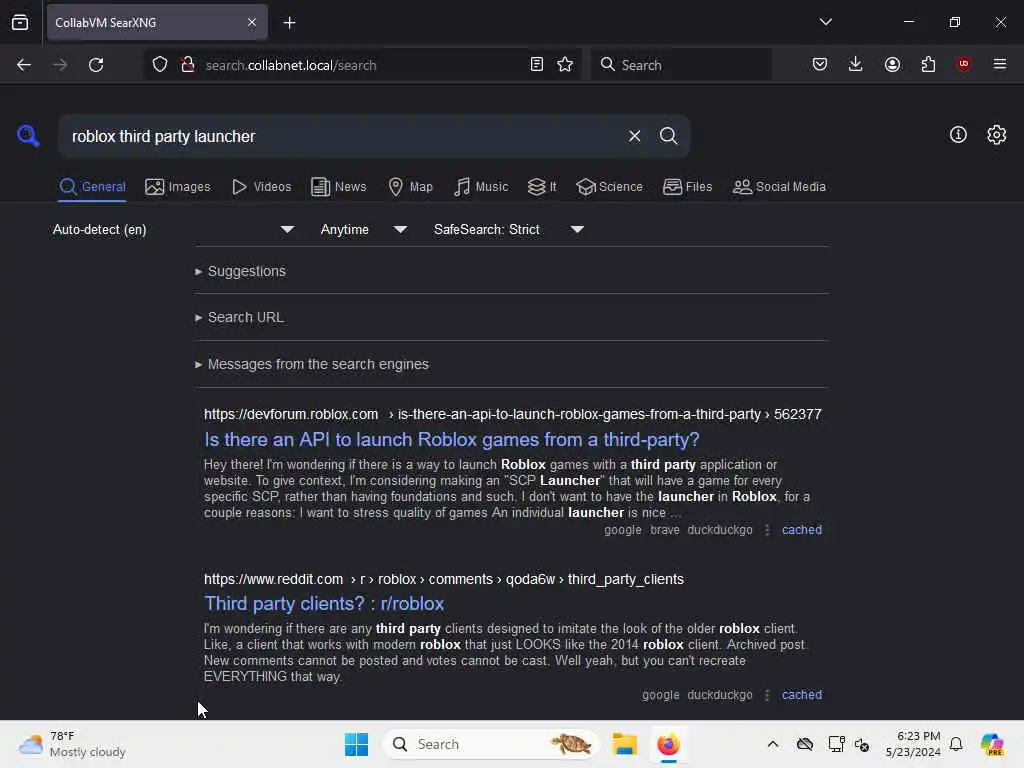1024x768 pixels.
Task: Open 'Third party clients? : r/roblox' result
Action: tap(324, 603)
